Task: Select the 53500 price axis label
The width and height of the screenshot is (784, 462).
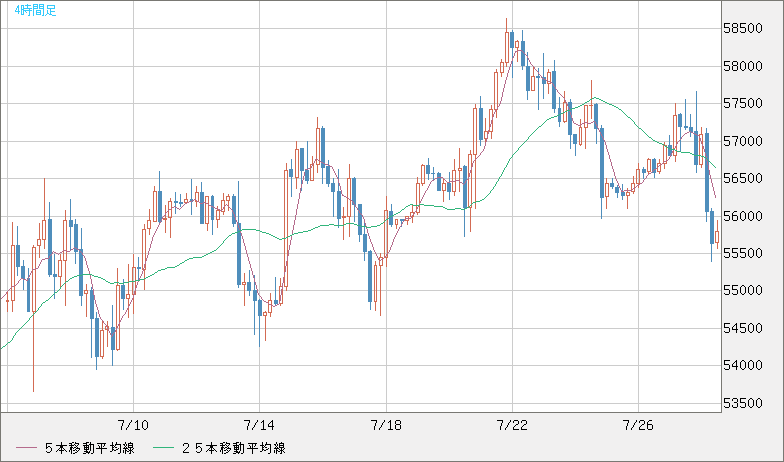Action: [743, 403]
